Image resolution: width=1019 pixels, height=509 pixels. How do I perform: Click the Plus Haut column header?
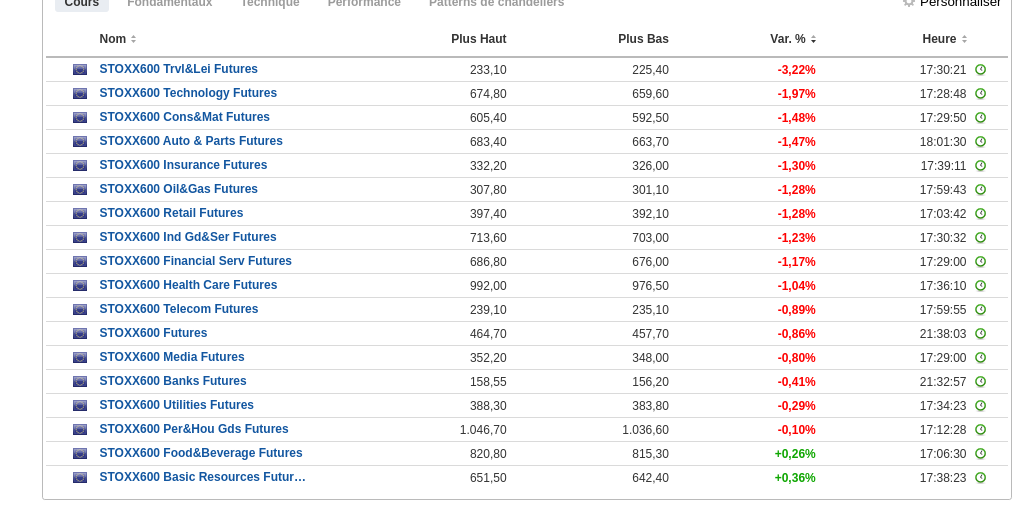[478, 39]
